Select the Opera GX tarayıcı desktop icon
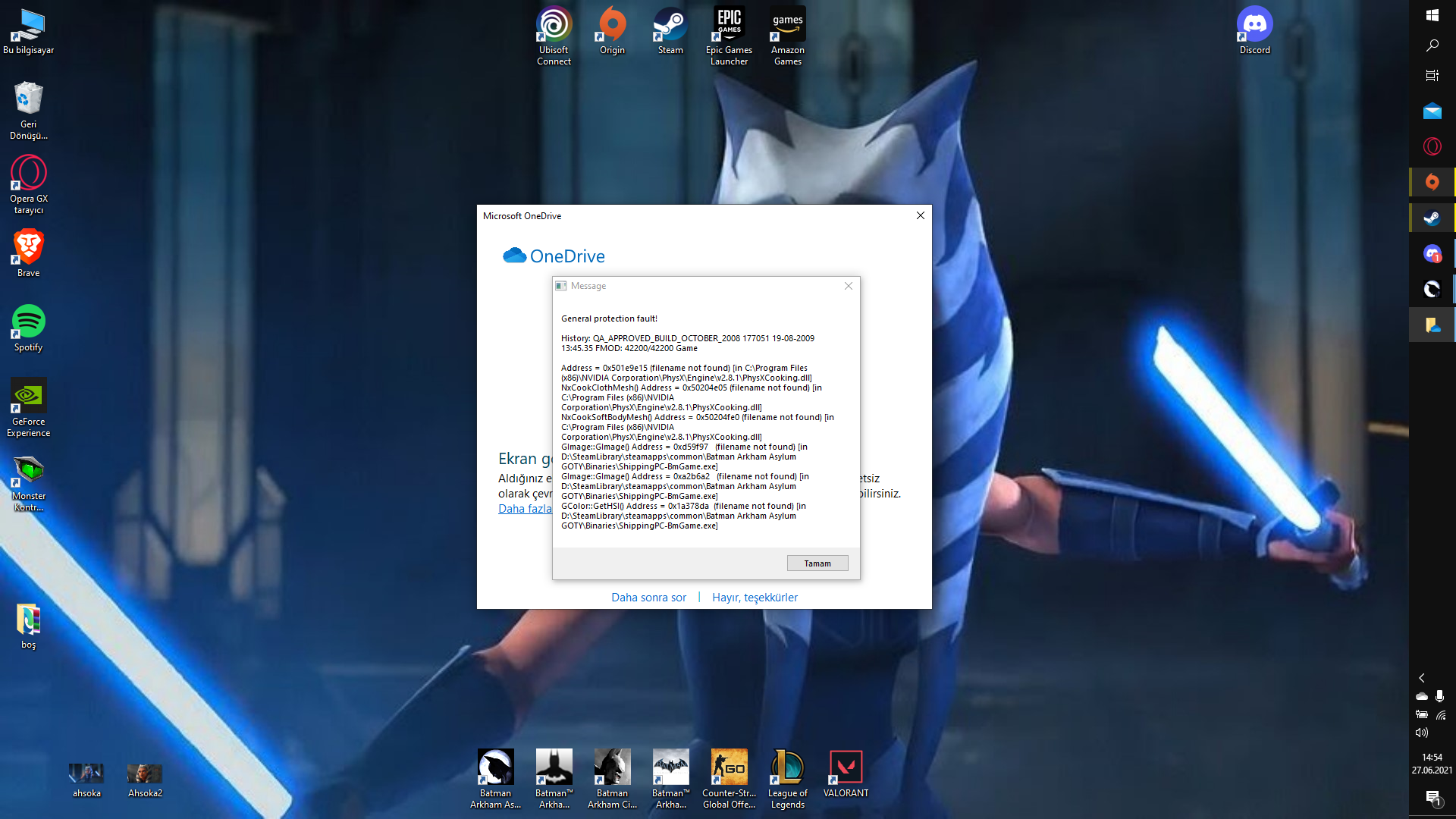Viewport: 1456px width, 819px height. coord(29,185)
